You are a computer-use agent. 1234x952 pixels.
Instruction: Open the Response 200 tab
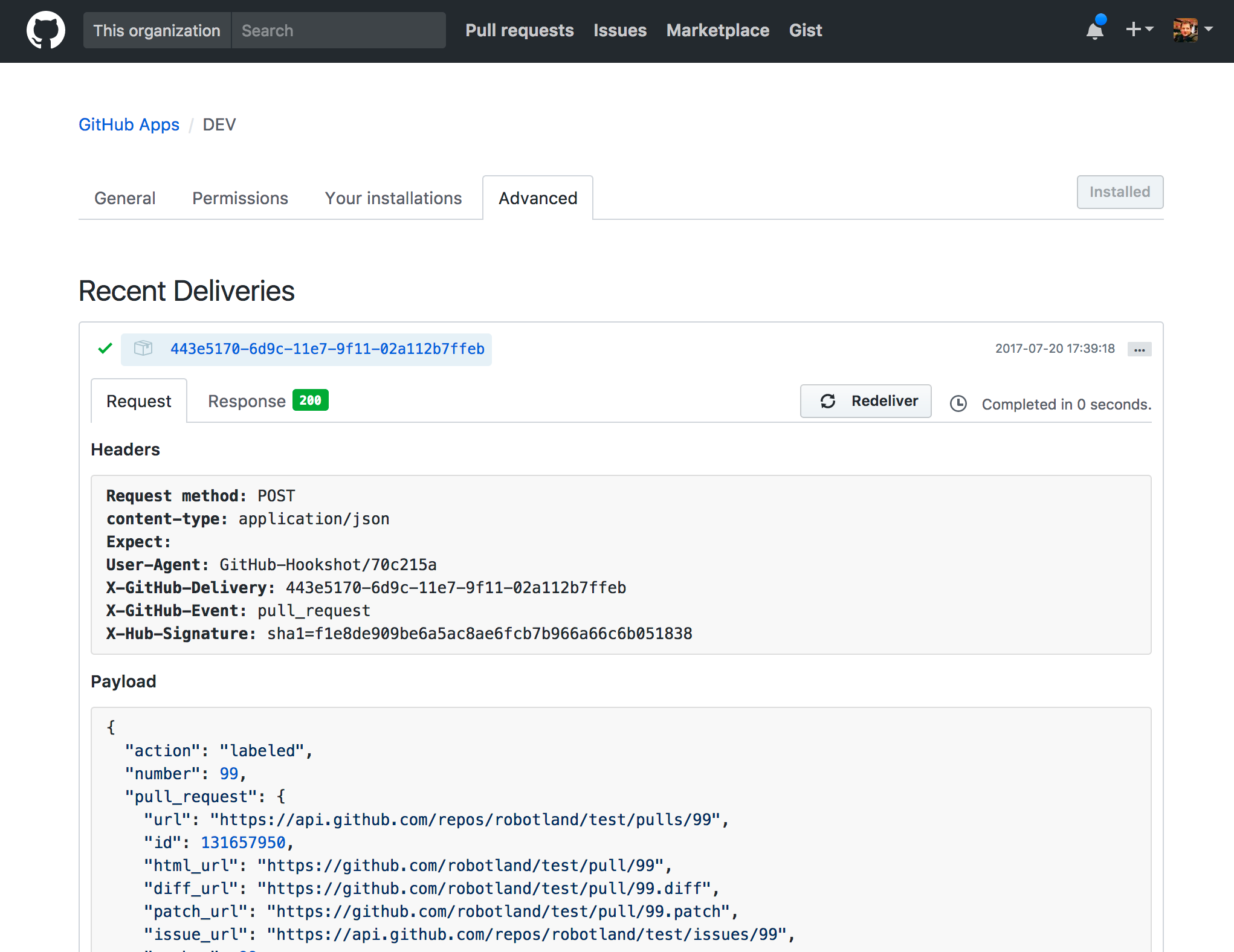click(x=268, y=401)
